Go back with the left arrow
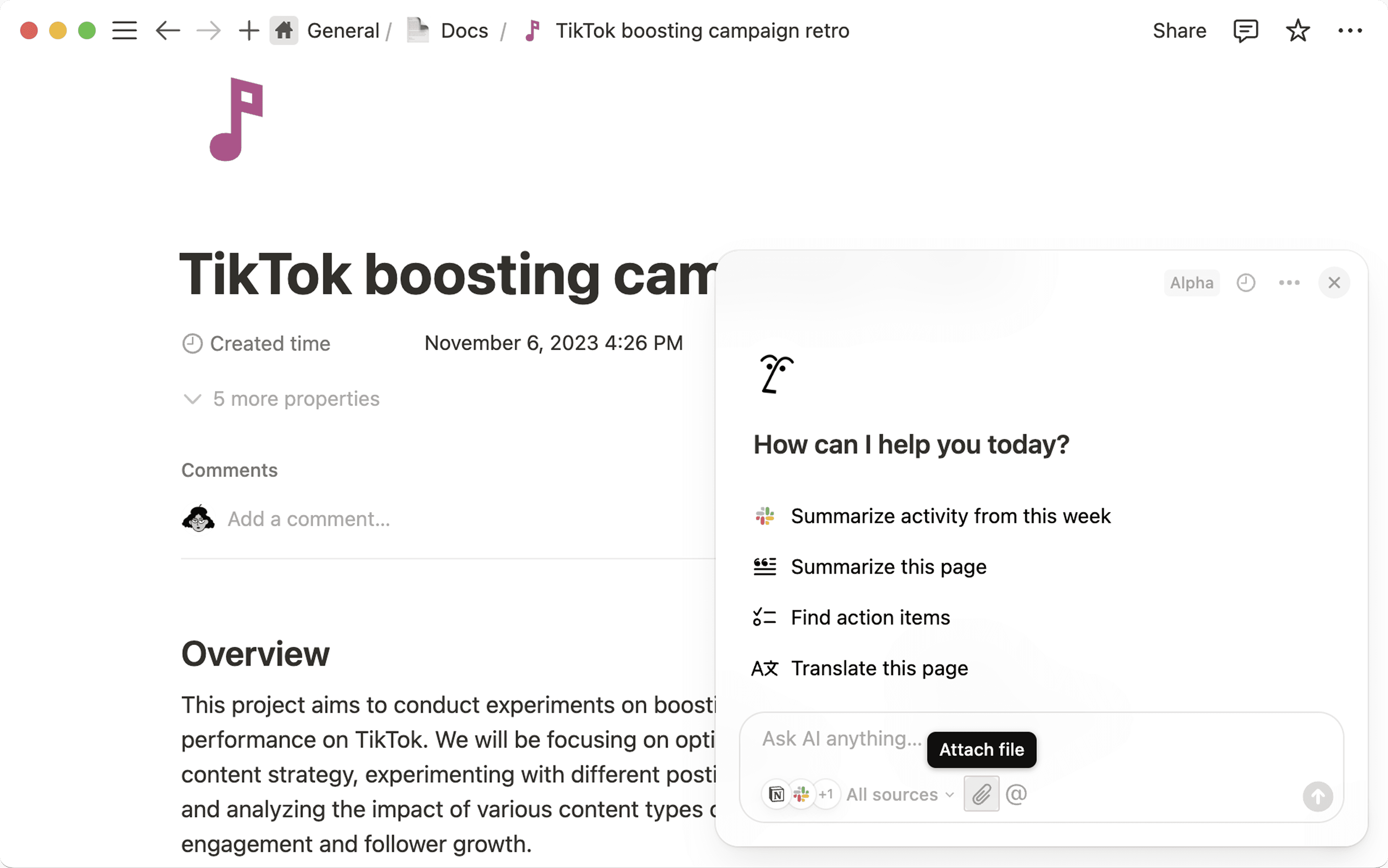 click(x=168, y=30)
